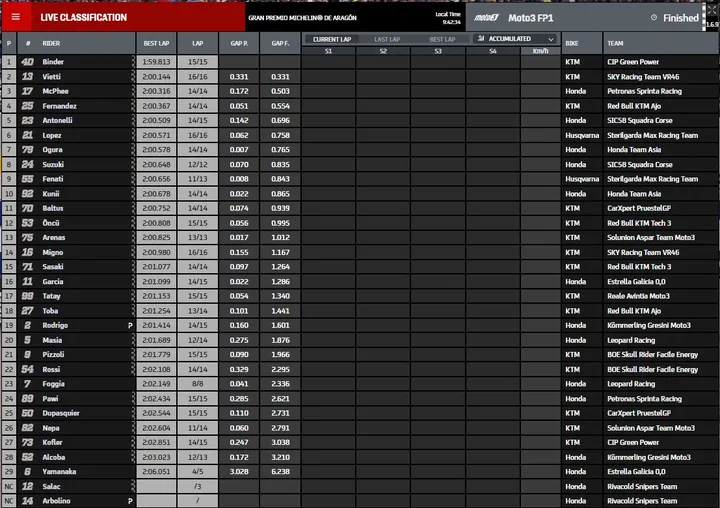Click the Live Classification title
The image size is (720, 508).
(x=84, y=17)
